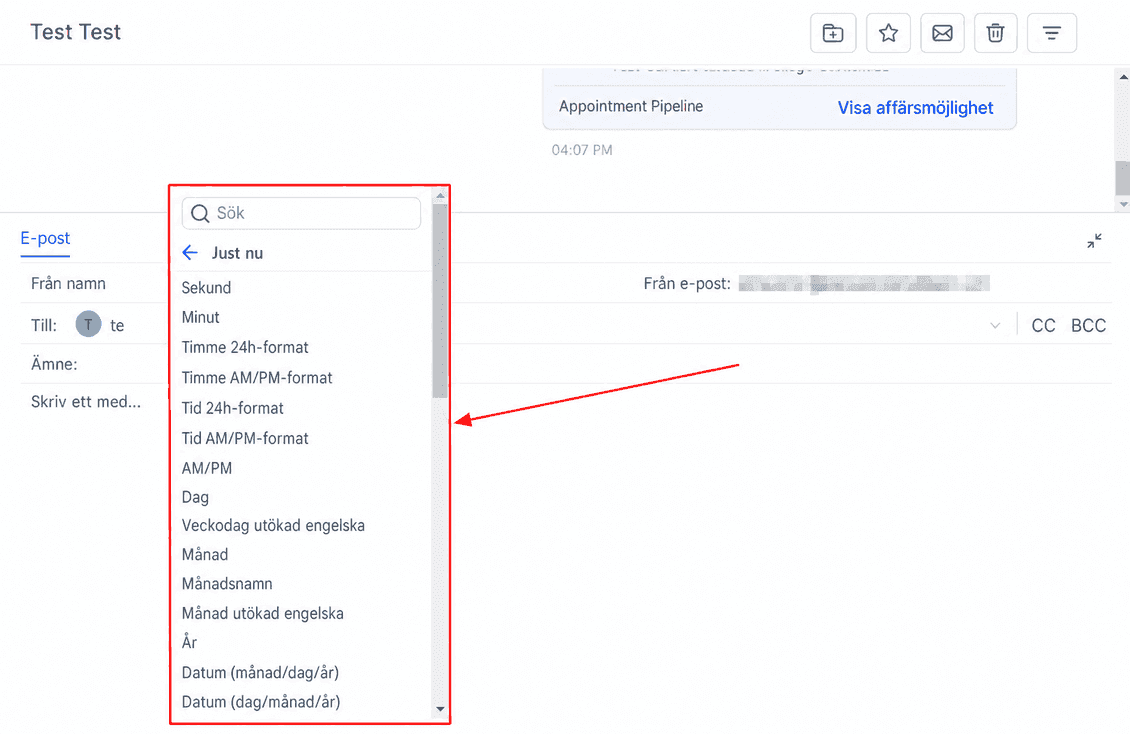This screenshot has width=1130, height=734.
Task: Delete conversation with the trash icon
Action: 995,33
